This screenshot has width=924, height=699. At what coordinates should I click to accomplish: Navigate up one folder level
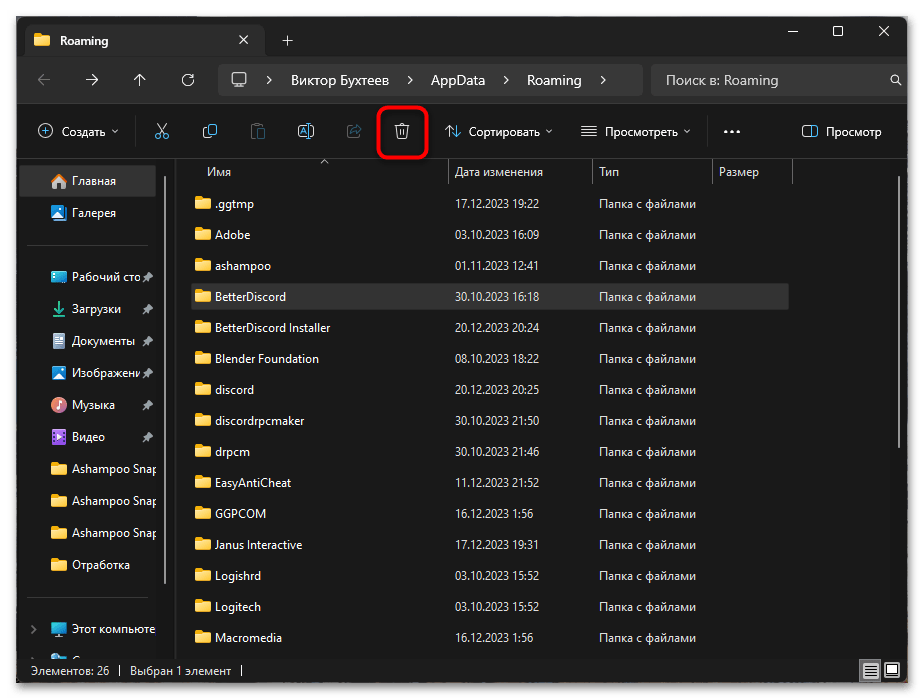click(x=140, y=80)
